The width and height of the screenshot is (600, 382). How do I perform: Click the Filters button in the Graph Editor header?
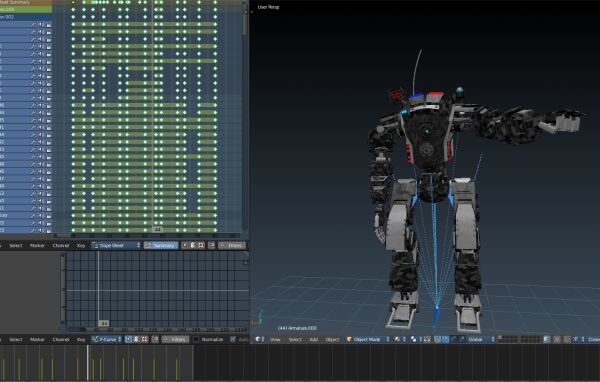coord(175,340)
